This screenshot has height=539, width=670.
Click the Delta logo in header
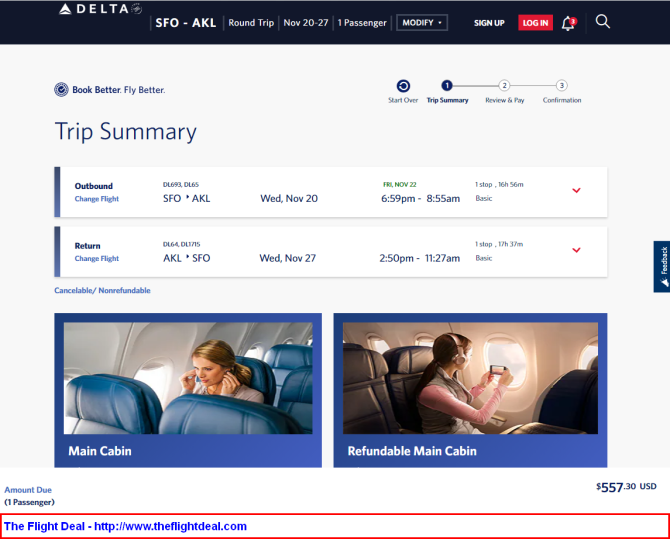coord(100,9)
